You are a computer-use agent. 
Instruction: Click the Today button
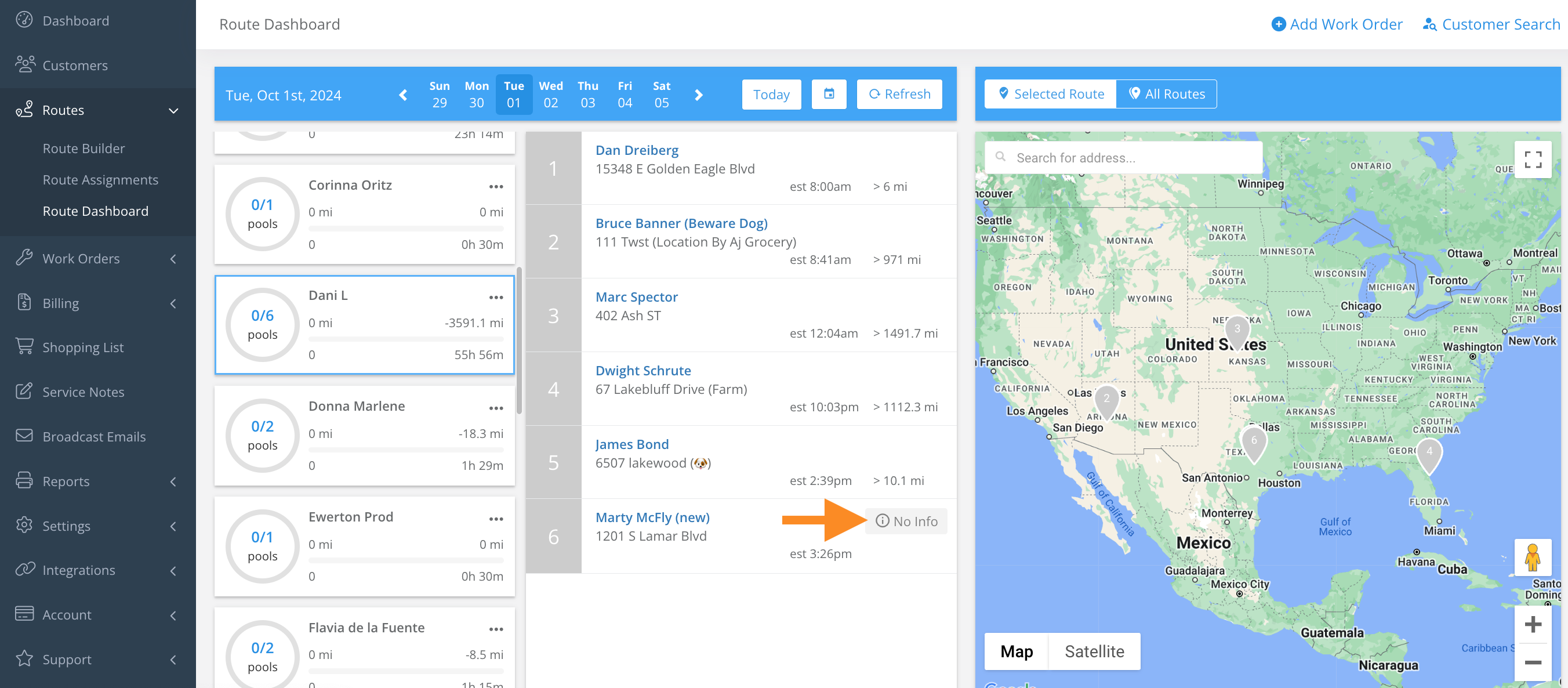(771, 94)
